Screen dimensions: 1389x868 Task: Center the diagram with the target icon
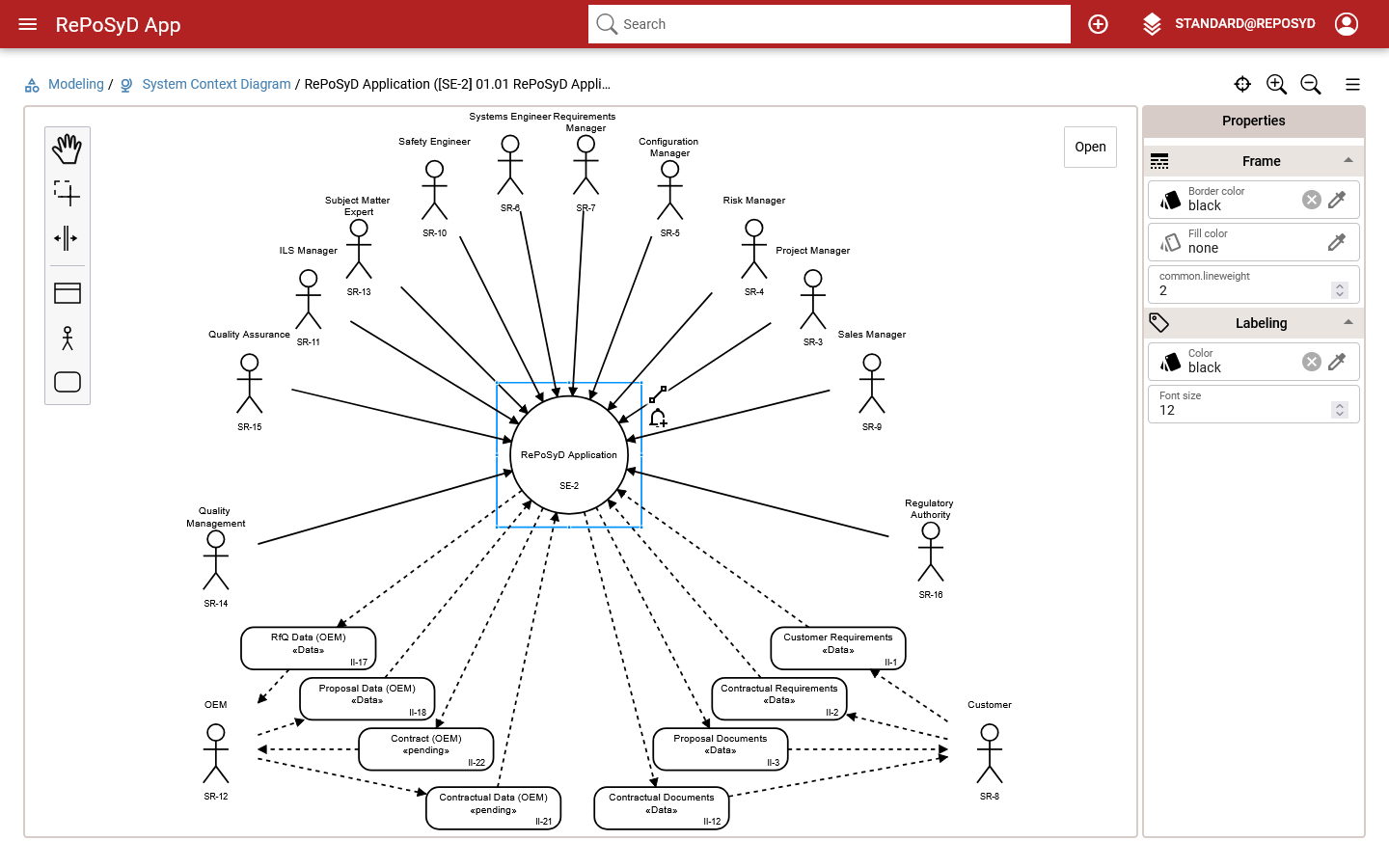[1242, 85]
